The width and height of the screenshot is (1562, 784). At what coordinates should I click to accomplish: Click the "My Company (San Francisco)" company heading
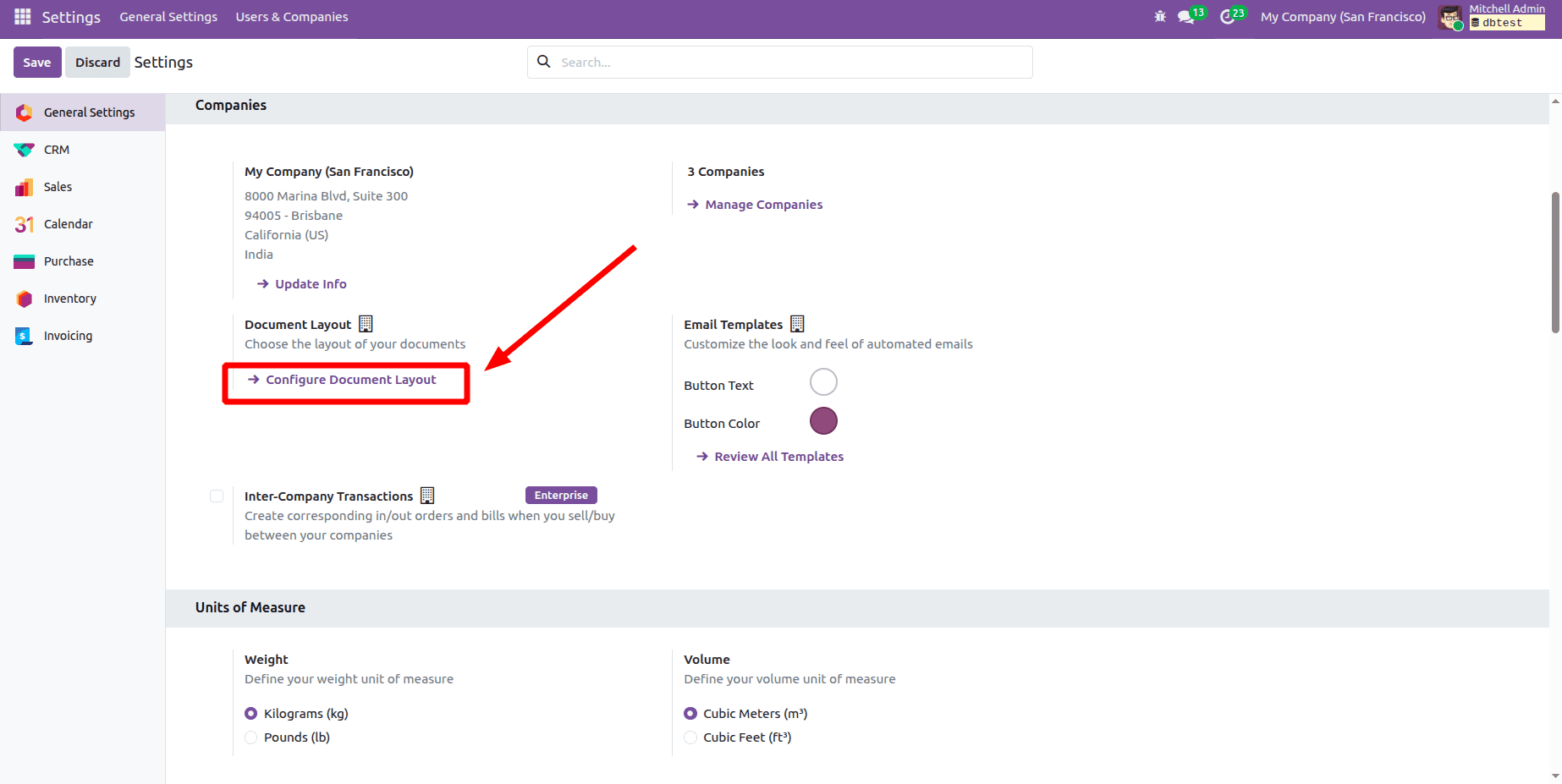(x=329, y=172)
